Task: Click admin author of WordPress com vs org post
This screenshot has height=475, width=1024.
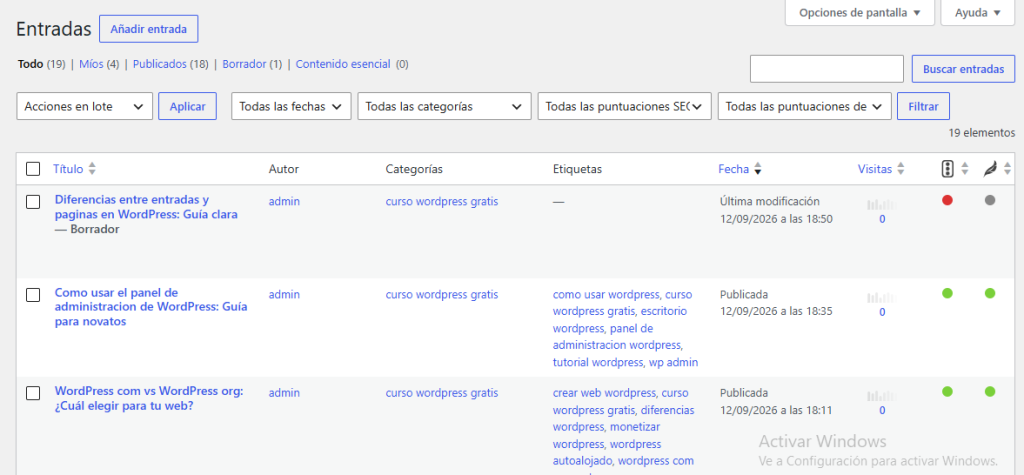Action: click(x=284, y=393)
